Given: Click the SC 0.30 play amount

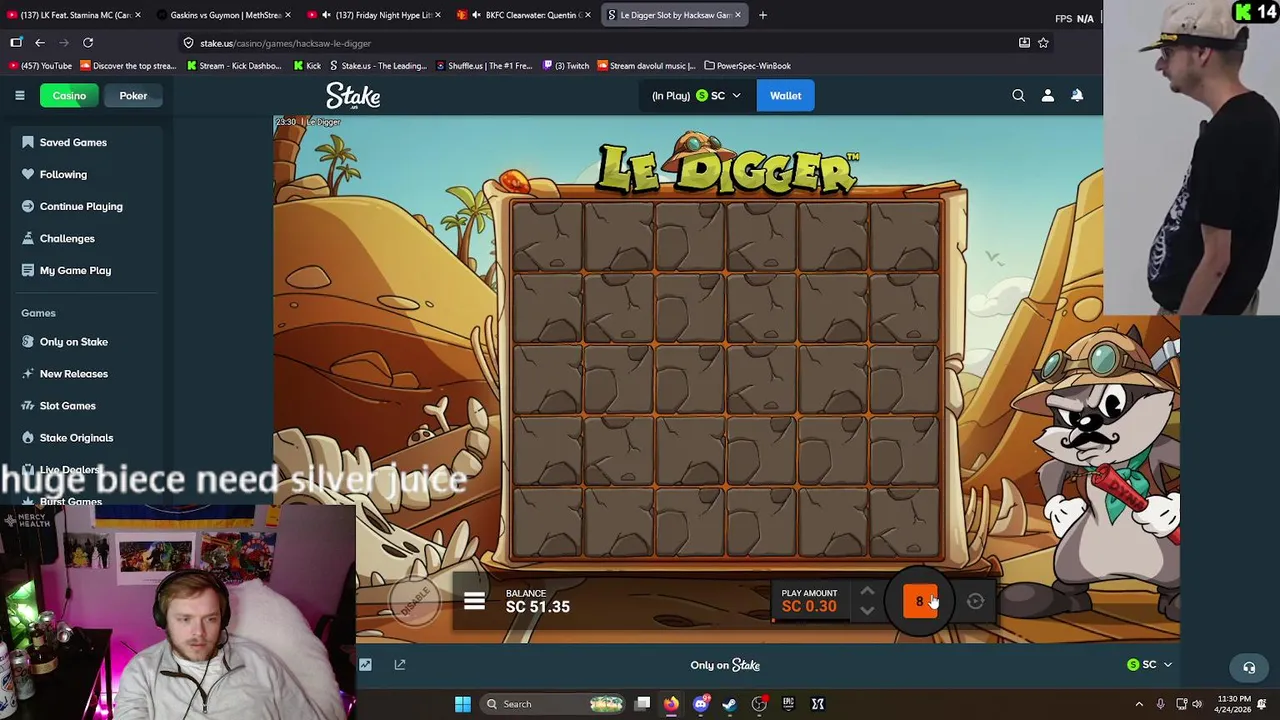Looking at the screenshot, I should [x=809, y=606].
